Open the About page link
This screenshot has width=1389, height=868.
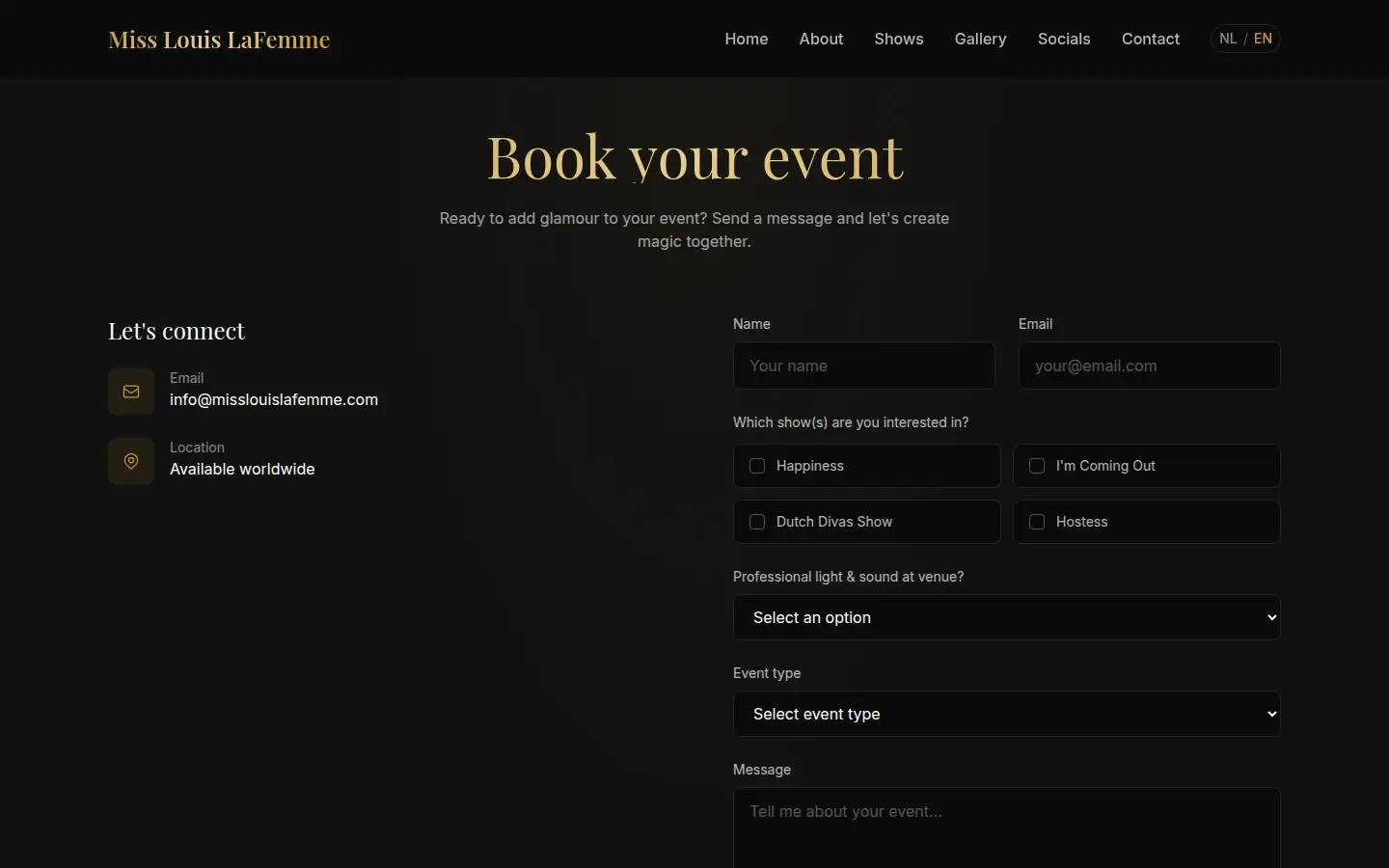click(x=821, y=39)
